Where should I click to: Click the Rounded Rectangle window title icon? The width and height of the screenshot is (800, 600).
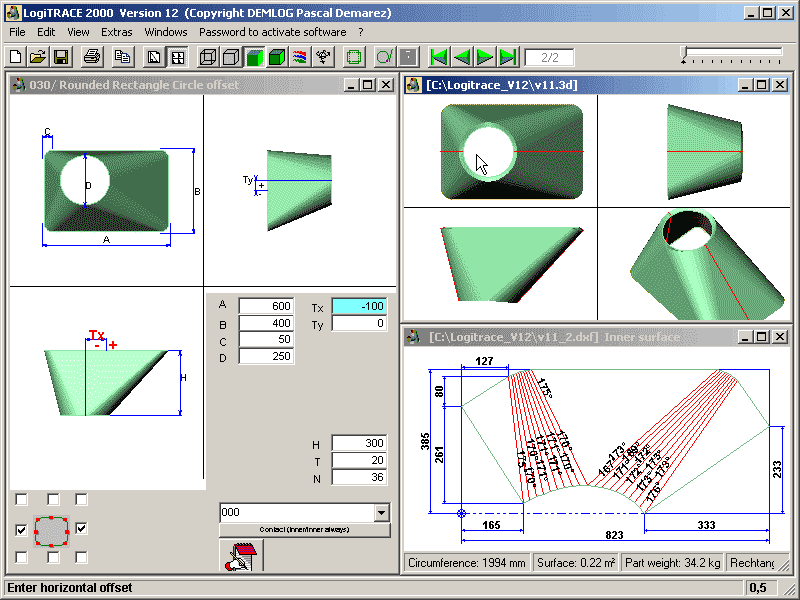click(x=19, y=85)
